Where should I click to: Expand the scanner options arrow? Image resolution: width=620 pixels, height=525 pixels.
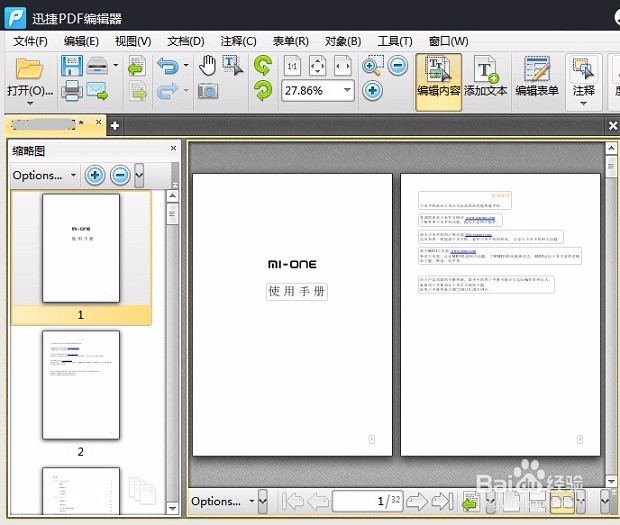(x=115, y=65)
